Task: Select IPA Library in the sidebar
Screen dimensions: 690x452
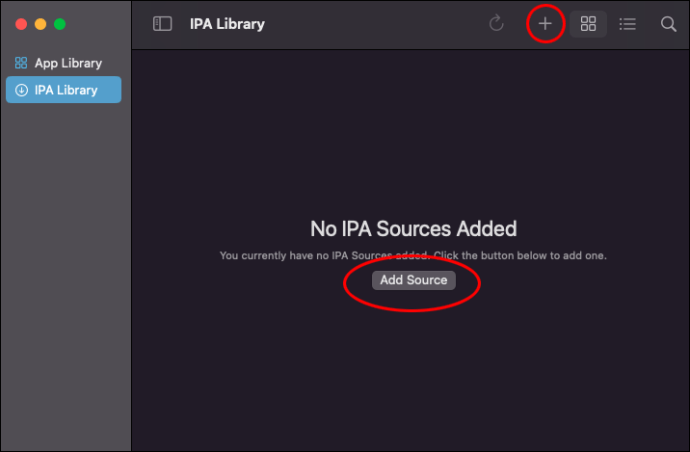Action: click(x=66, y=90)
